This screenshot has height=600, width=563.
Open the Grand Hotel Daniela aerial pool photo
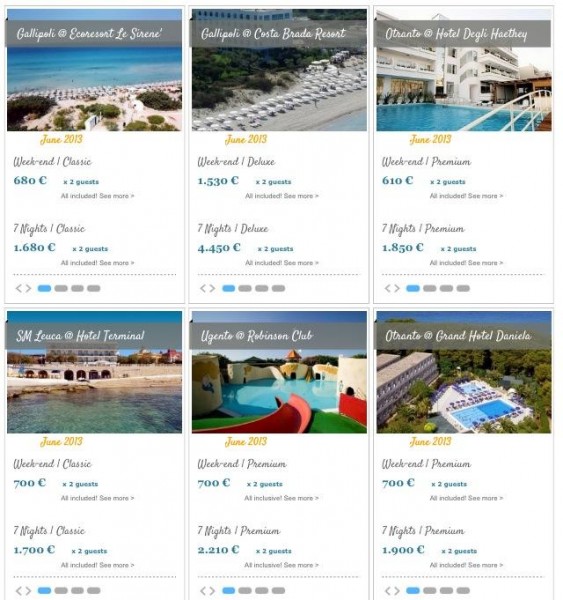click(x=464, y=391)
